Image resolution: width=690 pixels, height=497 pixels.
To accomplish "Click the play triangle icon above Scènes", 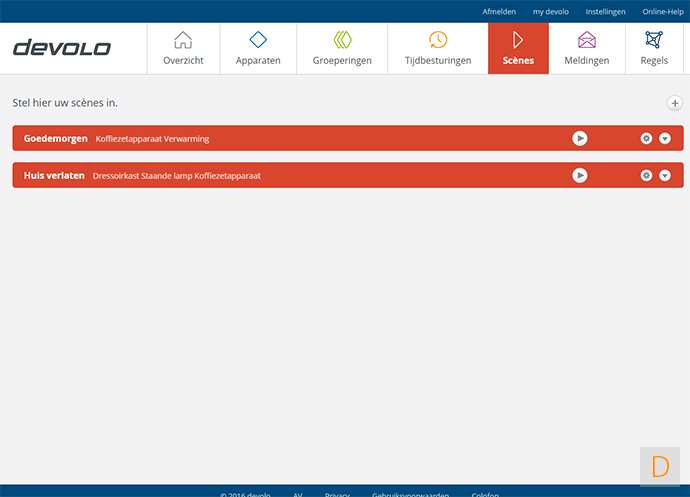I will pos(518,40).
